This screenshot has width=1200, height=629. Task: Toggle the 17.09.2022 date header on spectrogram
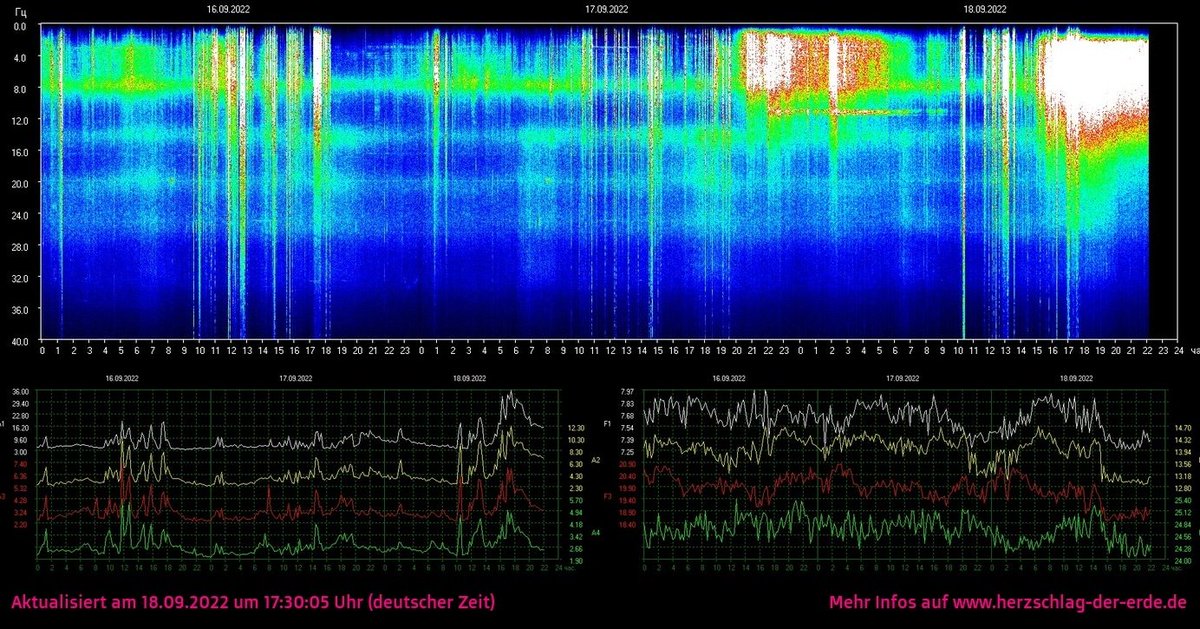[x=607, y=8]
